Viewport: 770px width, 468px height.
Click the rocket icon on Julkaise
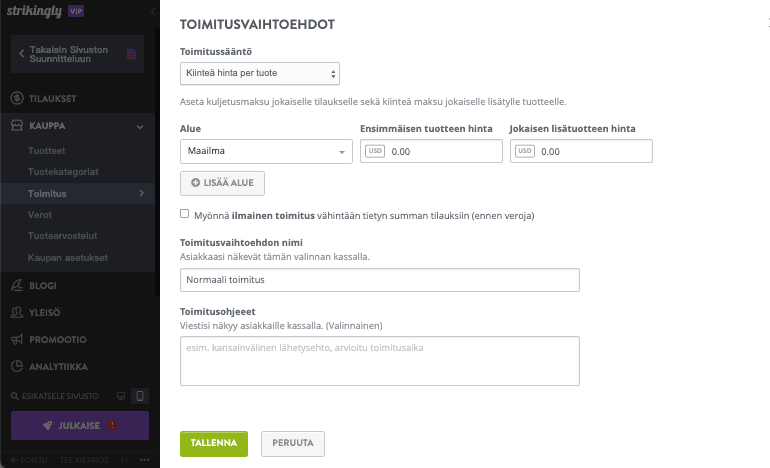48,426
